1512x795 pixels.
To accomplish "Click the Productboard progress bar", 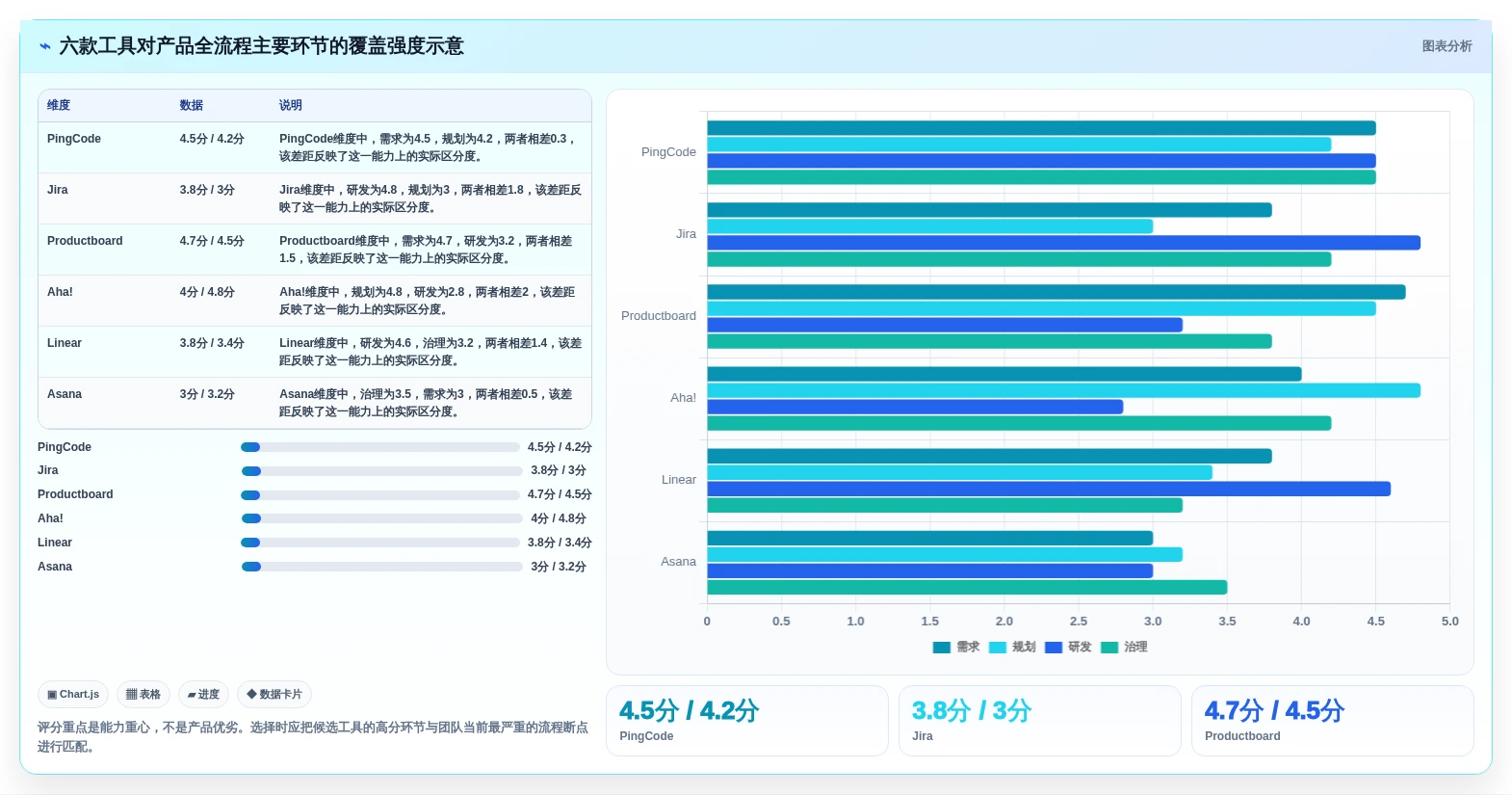I will click(x=380, y=495).
